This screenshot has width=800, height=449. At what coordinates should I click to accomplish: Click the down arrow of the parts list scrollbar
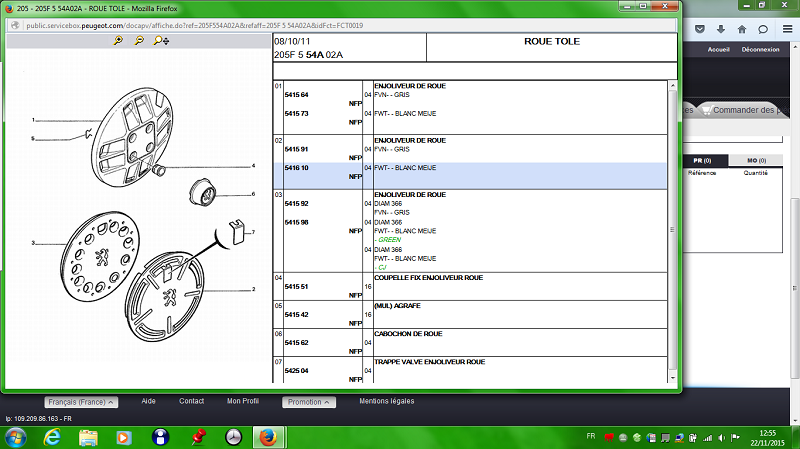tap(672, 378)
